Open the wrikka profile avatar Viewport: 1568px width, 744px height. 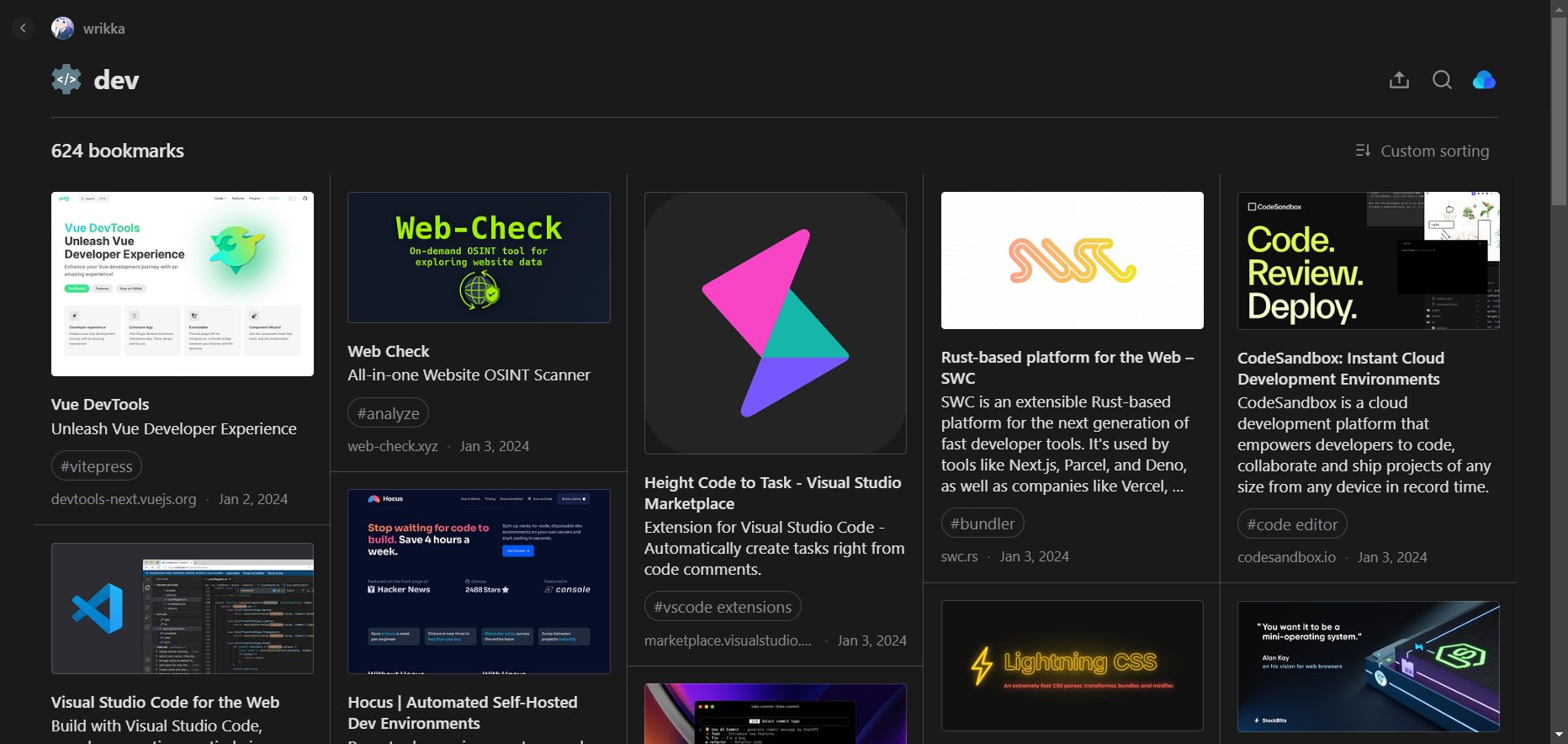pyautogui.click(x=62, y=28)
